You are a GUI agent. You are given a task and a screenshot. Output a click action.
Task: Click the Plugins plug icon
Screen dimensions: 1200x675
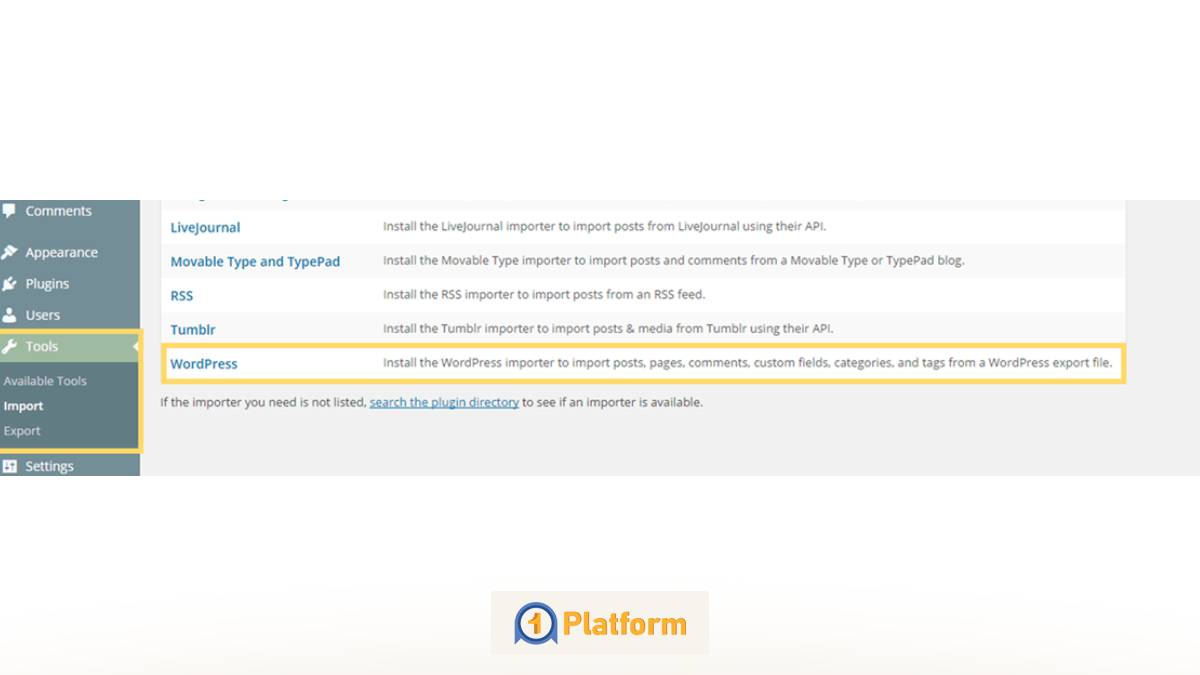(x=10, y=284)
